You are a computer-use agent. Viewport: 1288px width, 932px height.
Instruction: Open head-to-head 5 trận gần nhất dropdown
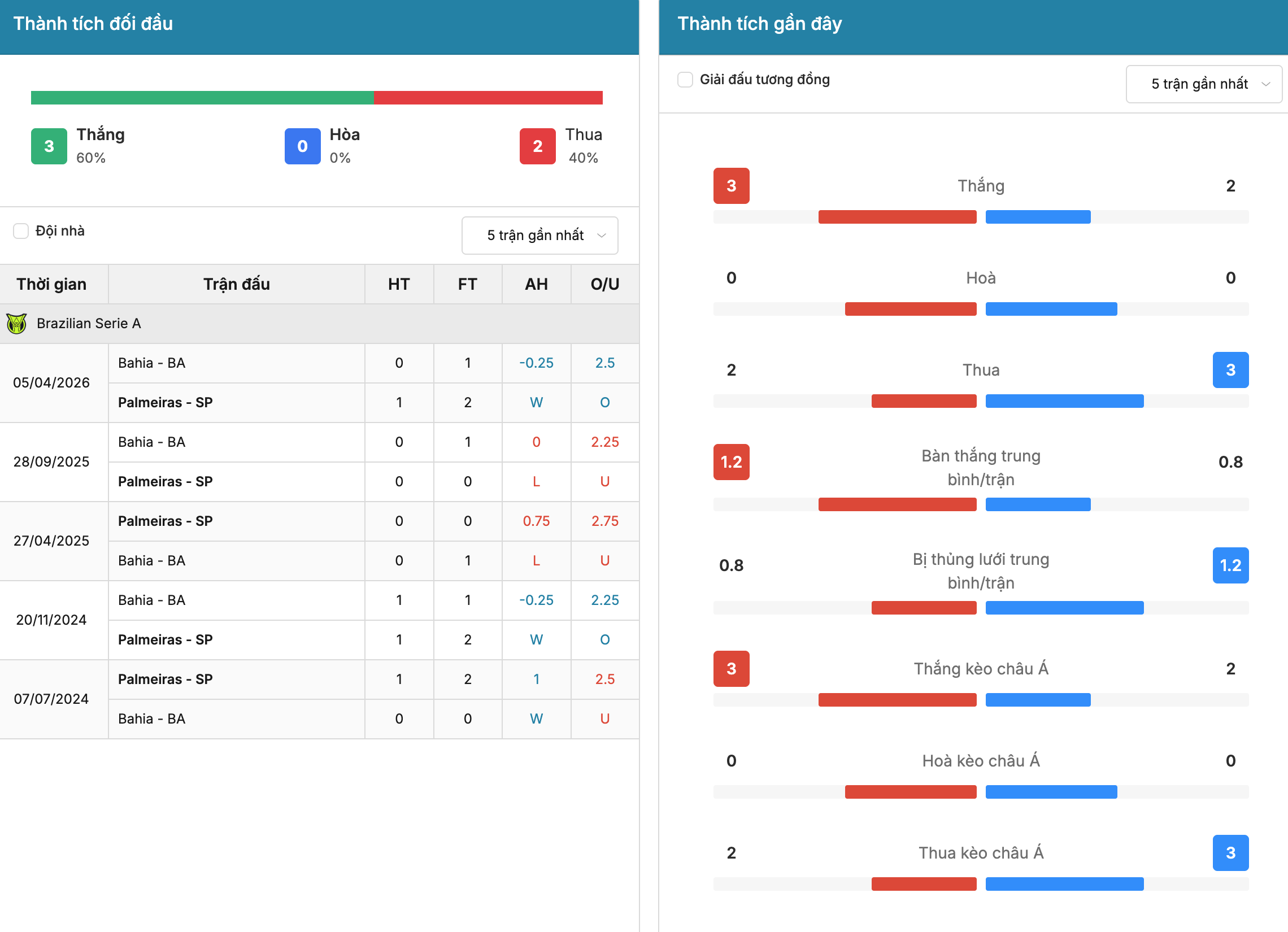coord(539,235)
